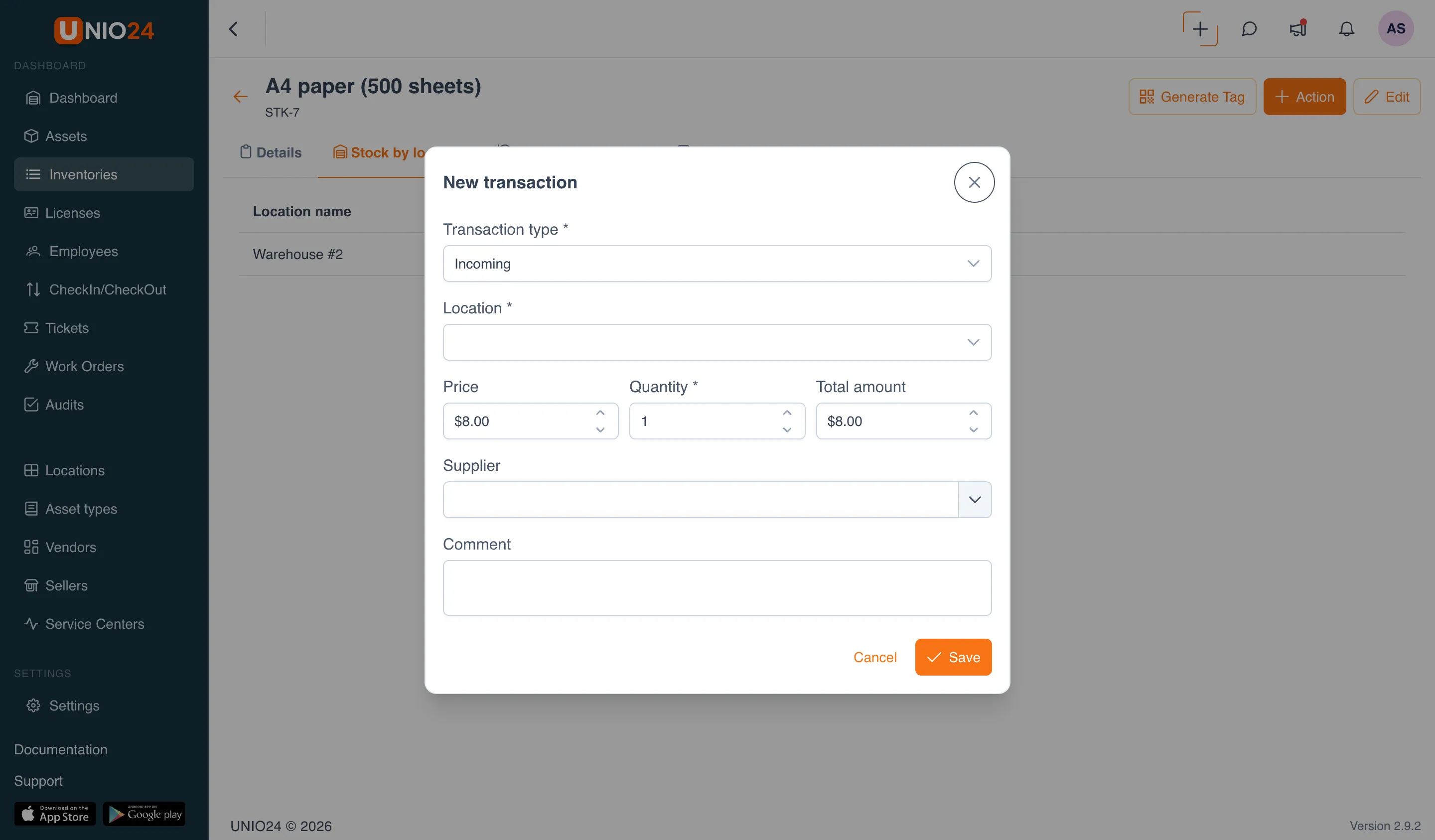Open Locations in sidebar

pos(104,470)
